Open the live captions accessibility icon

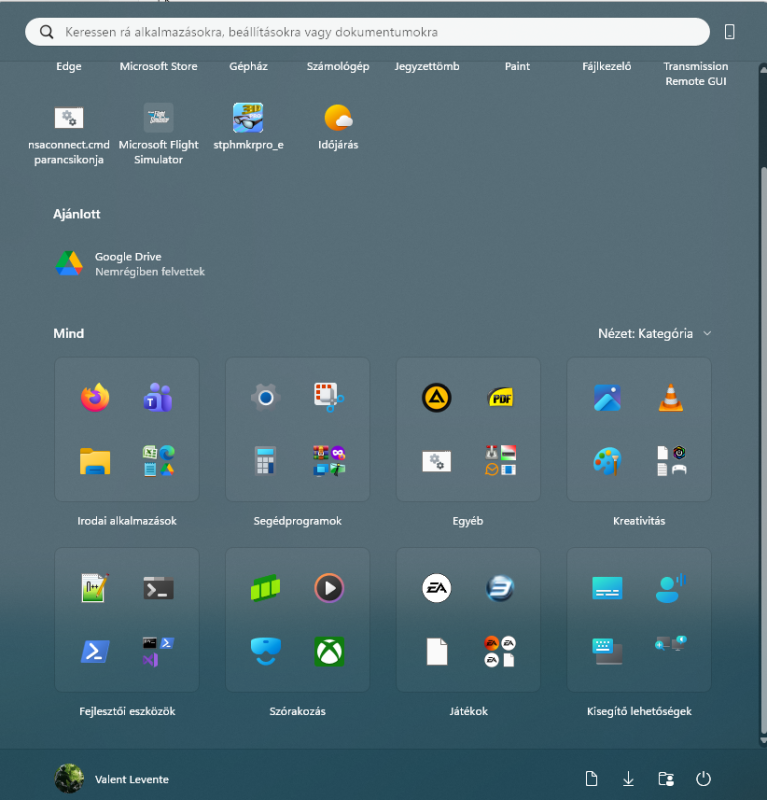tap(607, 588)
